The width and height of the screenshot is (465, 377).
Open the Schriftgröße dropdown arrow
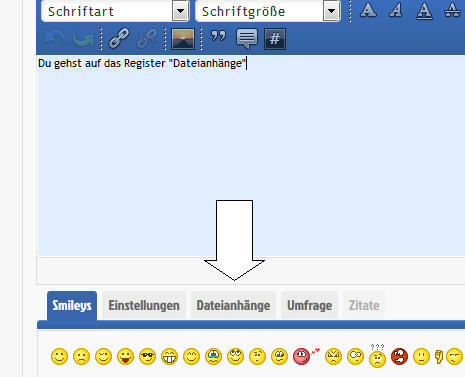[331, 11]
